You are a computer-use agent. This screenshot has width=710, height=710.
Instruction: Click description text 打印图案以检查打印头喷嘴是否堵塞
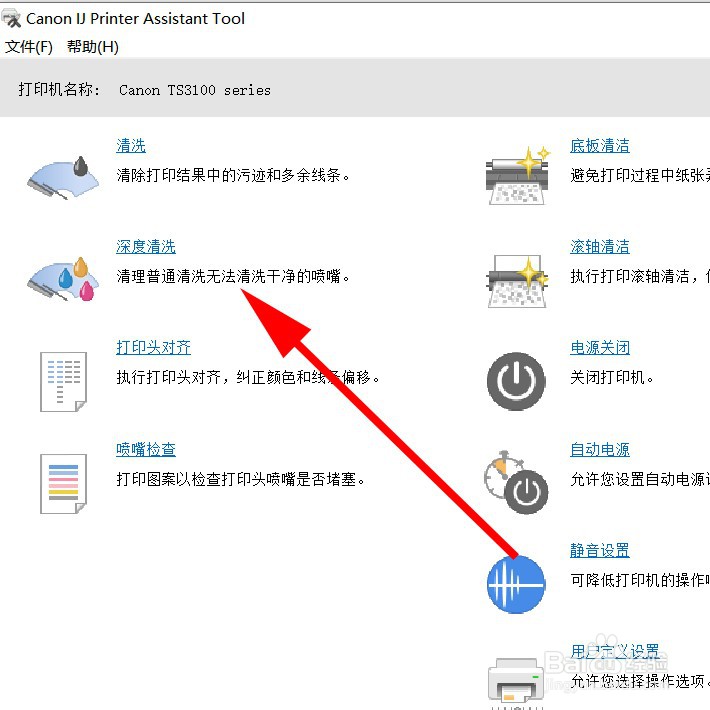click(x=241, y=479)
